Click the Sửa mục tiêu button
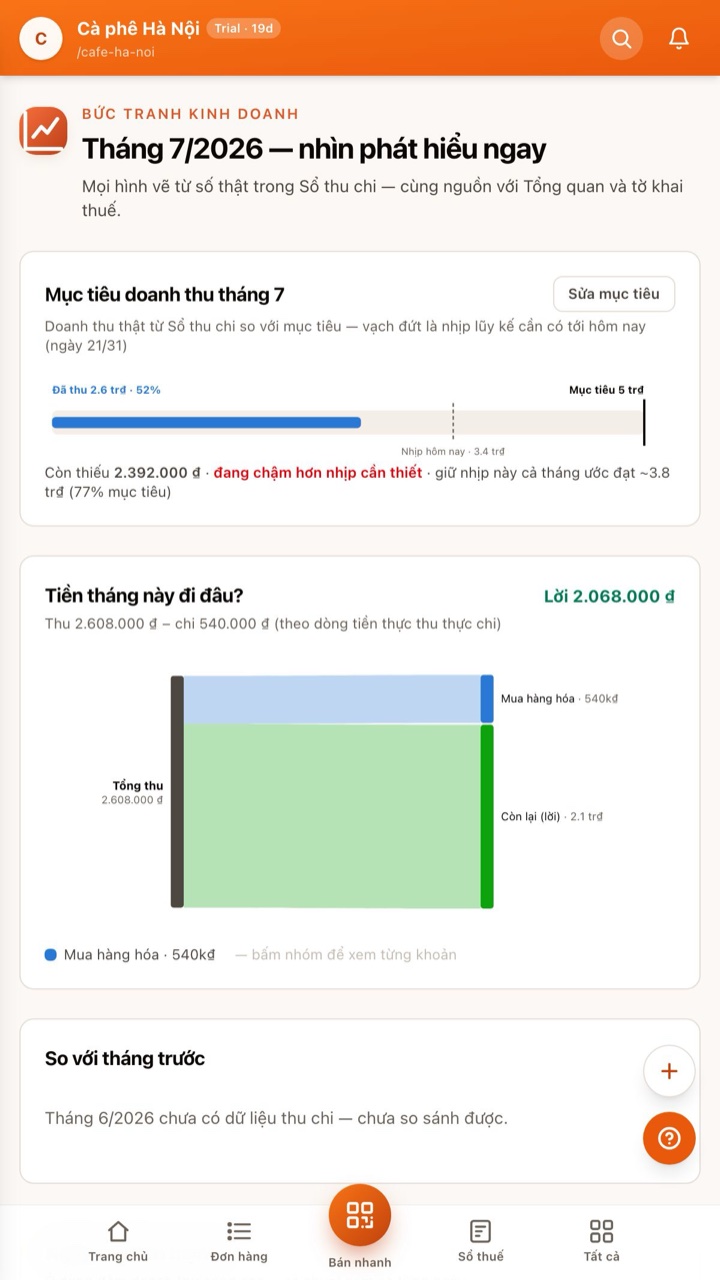This screenshot has width=720, height=1280. pos(614,294)
